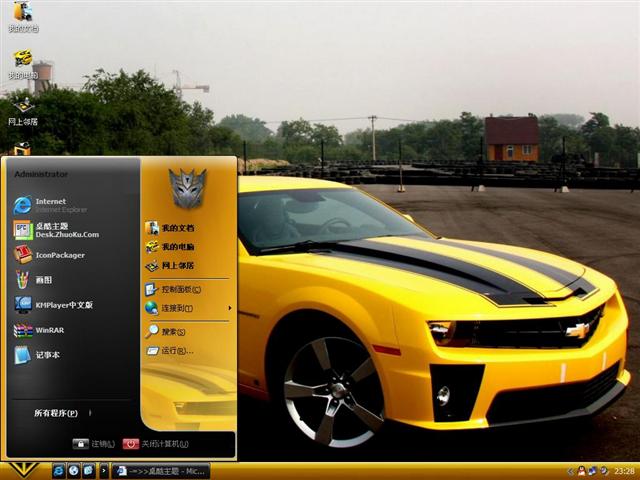
Task: Select 网上邻居 desktop icon
Action: (x=23, y=111)
